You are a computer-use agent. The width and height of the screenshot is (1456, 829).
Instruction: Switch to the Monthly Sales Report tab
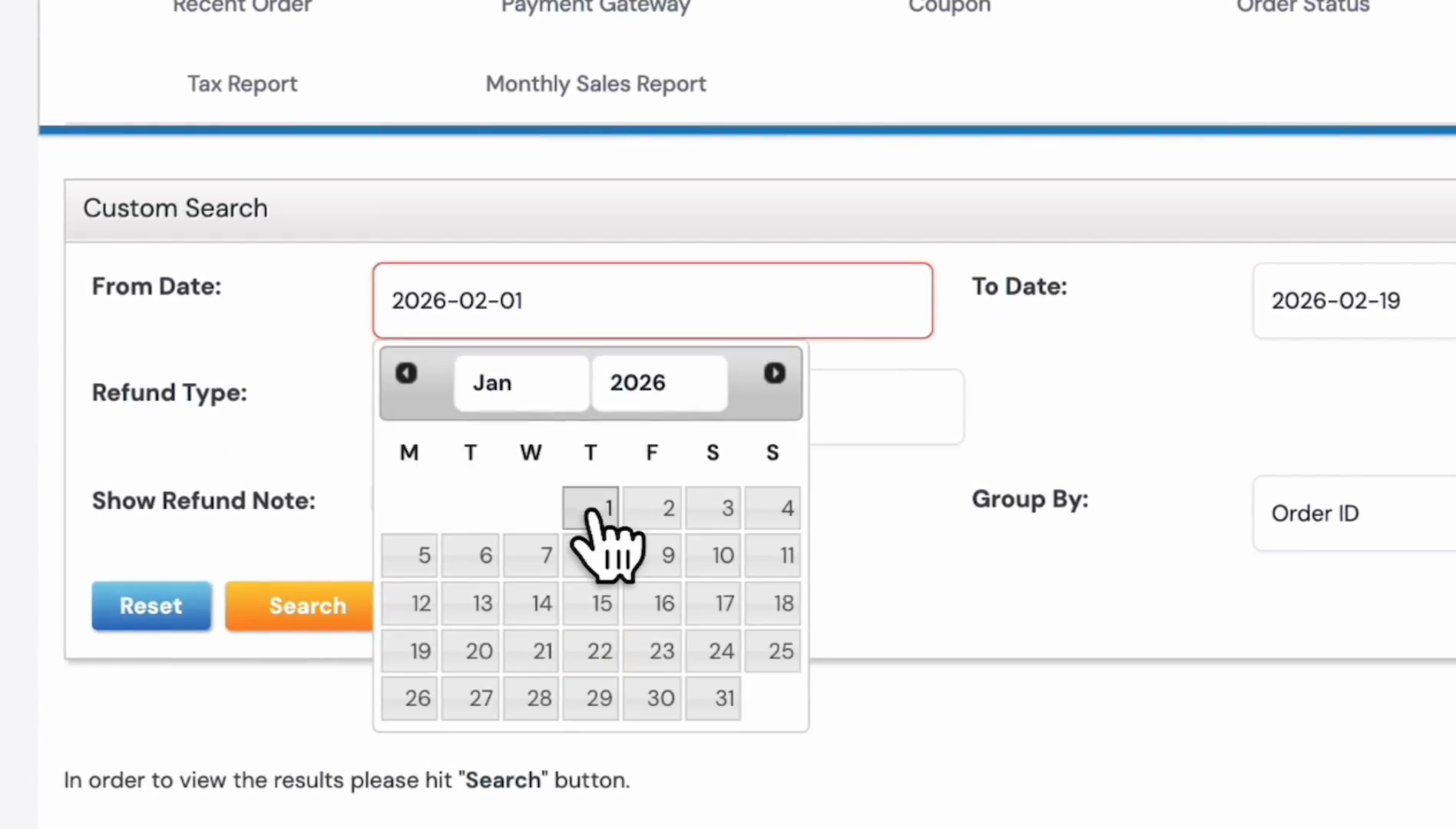click(x=596, y=84)
